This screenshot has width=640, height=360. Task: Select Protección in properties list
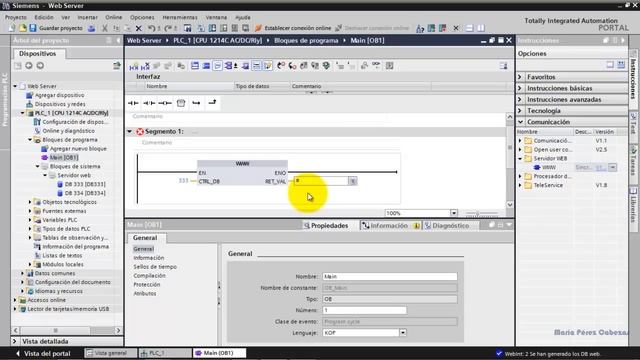click(x=147, y=284)
